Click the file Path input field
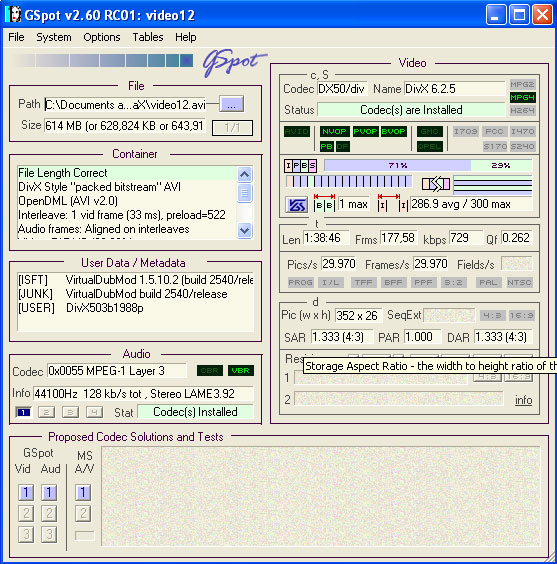557x564 pixels. tap(125, 105)
